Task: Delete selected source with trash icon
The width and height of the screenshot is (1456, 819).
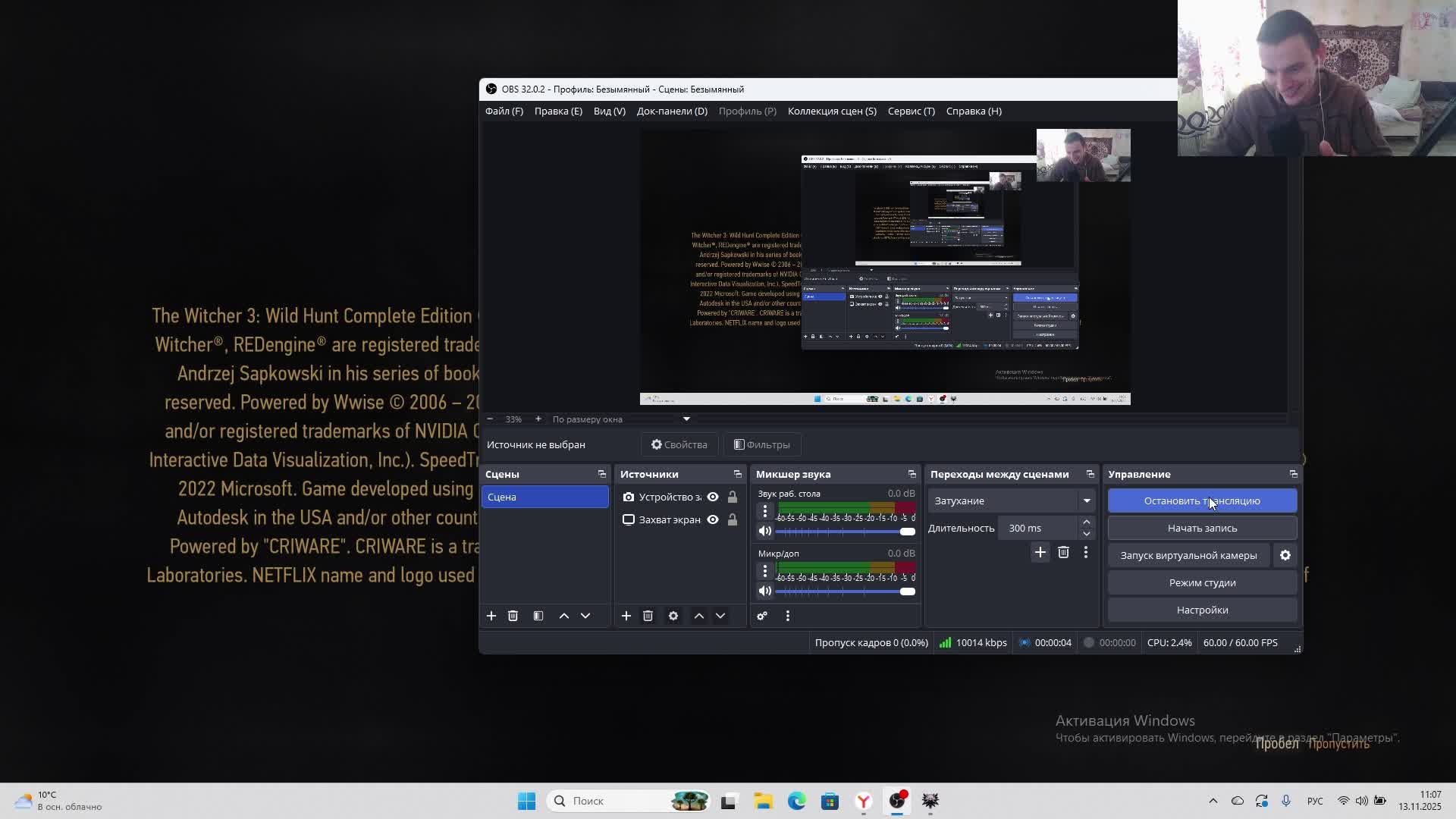Action: [648, 616]
